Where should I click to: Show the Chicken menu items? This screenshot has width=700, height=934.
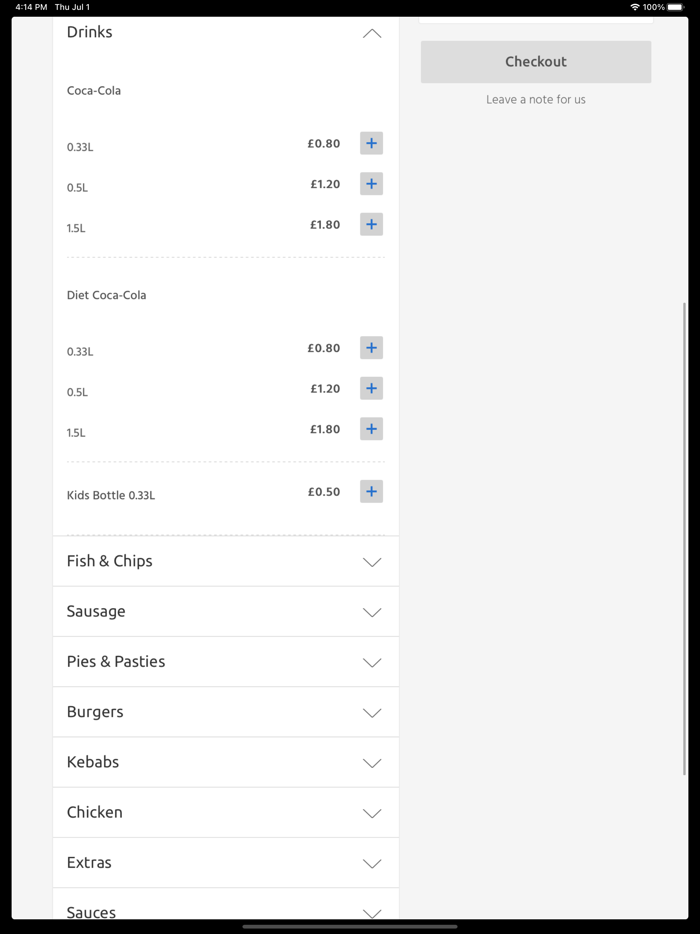coord(372,813)
